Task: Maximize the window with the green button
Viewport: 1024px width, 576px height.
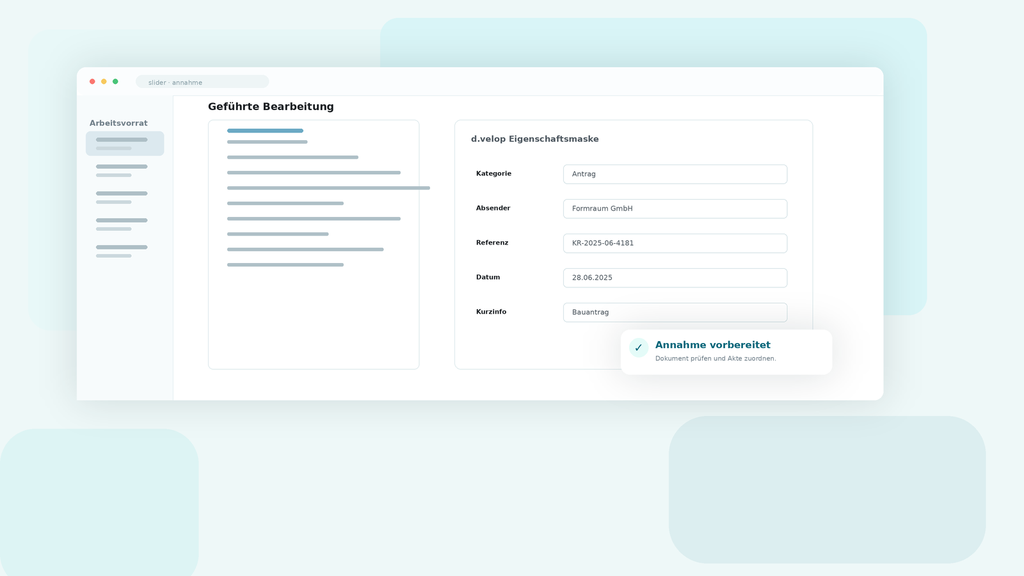Action: [116, 82]
